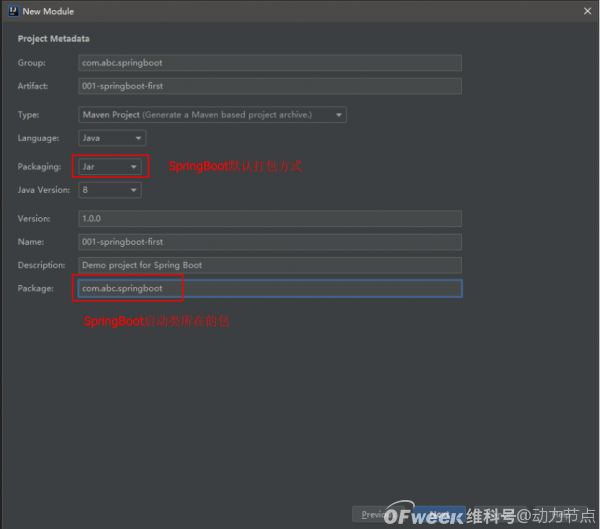Screen dimensions: 600x529
Task: Click the Description: label
Action: click(x=41, y=265)
